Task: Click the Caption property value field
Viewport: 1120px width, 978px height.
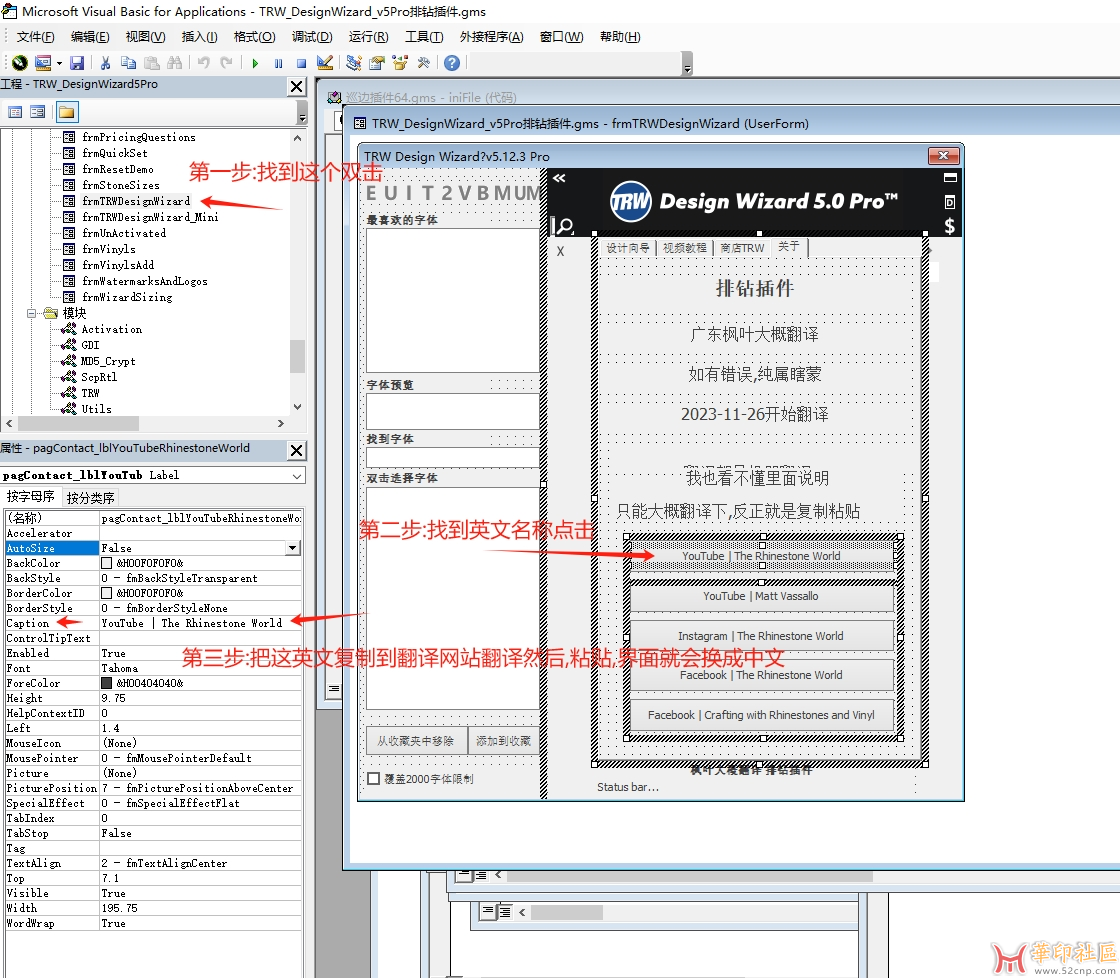Action: pos(200,623)
